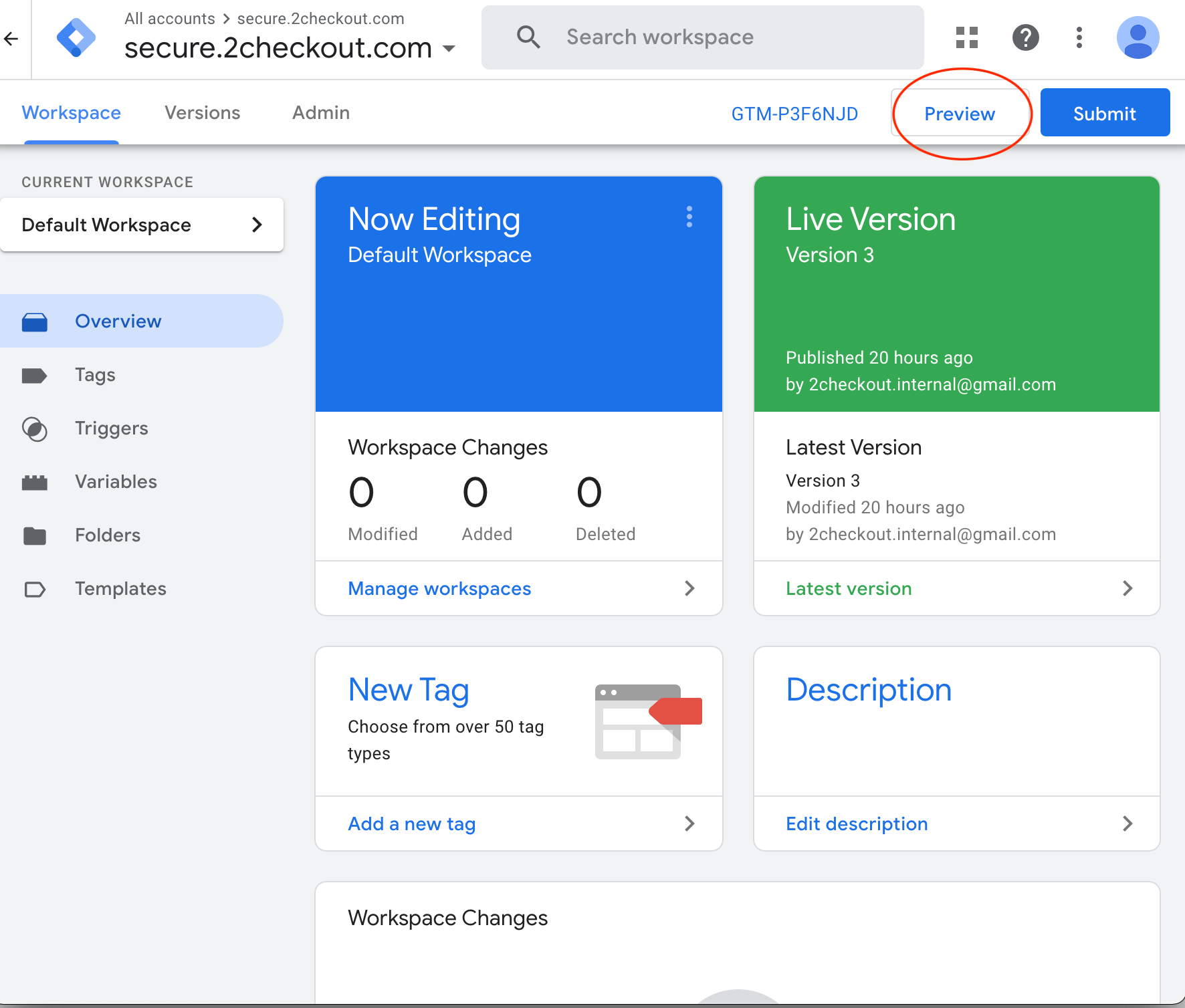The width and height of the screenshot is (1185, 1008).
Task: Click the Edit description link
Action: 857,824
